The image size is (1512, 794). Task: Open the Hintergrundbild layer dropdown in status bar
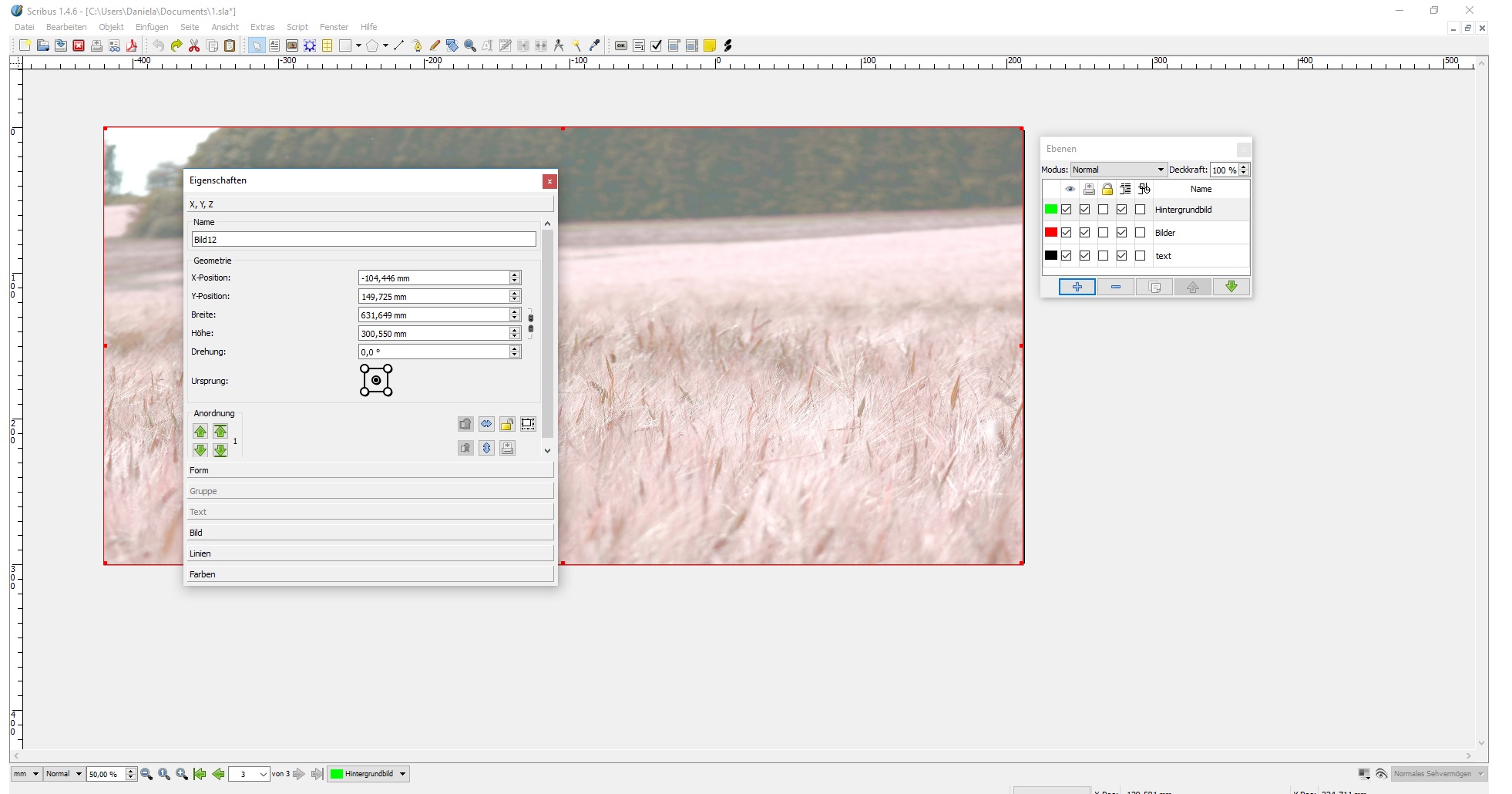click(x=368, y=774)
